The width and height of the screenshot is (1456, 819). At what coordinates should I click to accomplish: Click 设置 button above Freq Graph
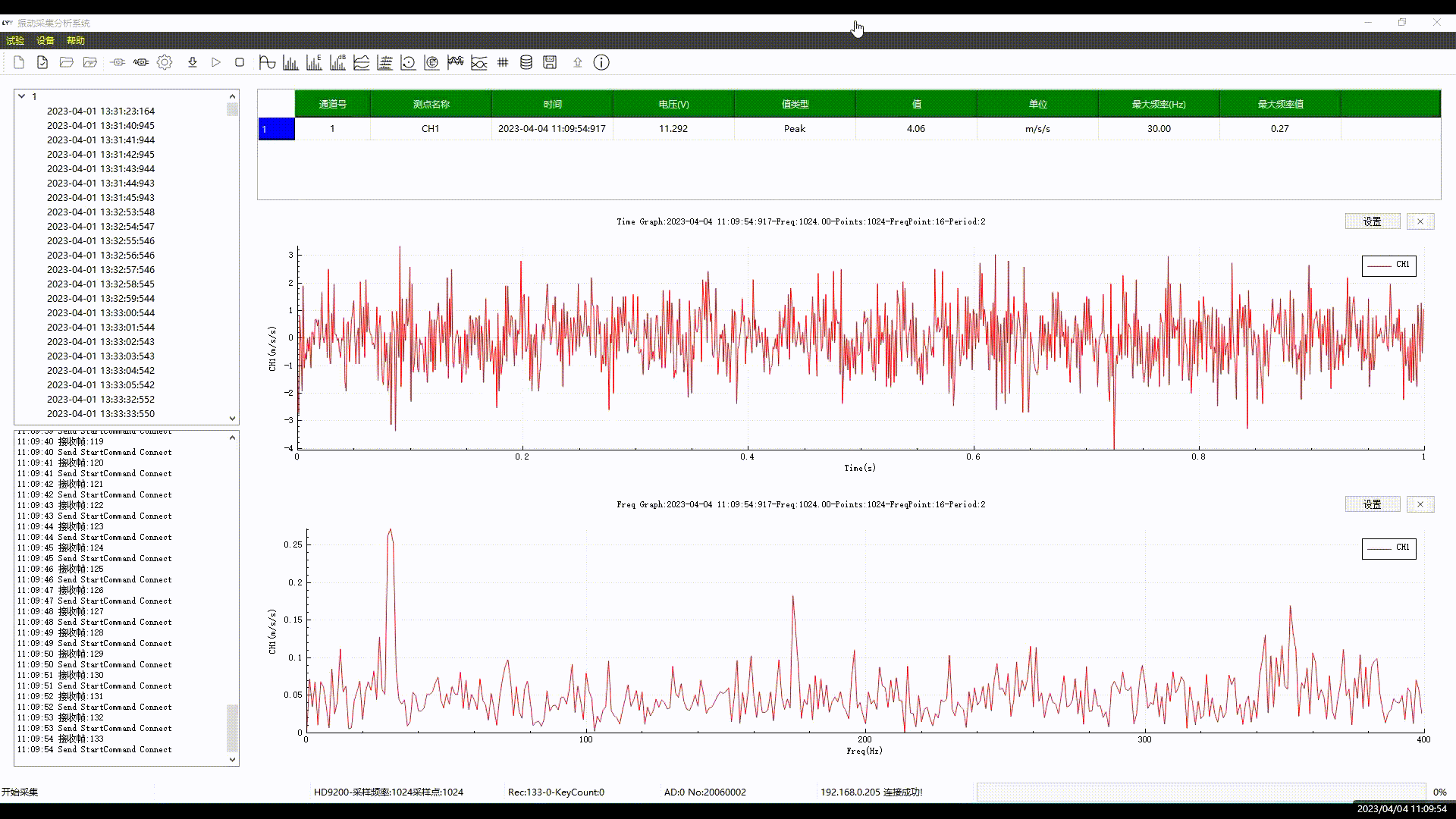click(1372, 504)
